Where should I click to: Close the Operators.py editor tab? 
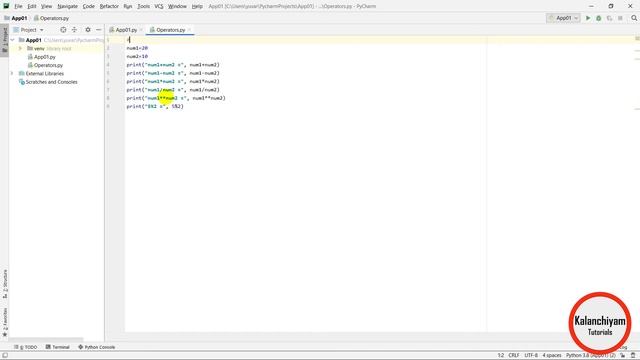[189, 30]
